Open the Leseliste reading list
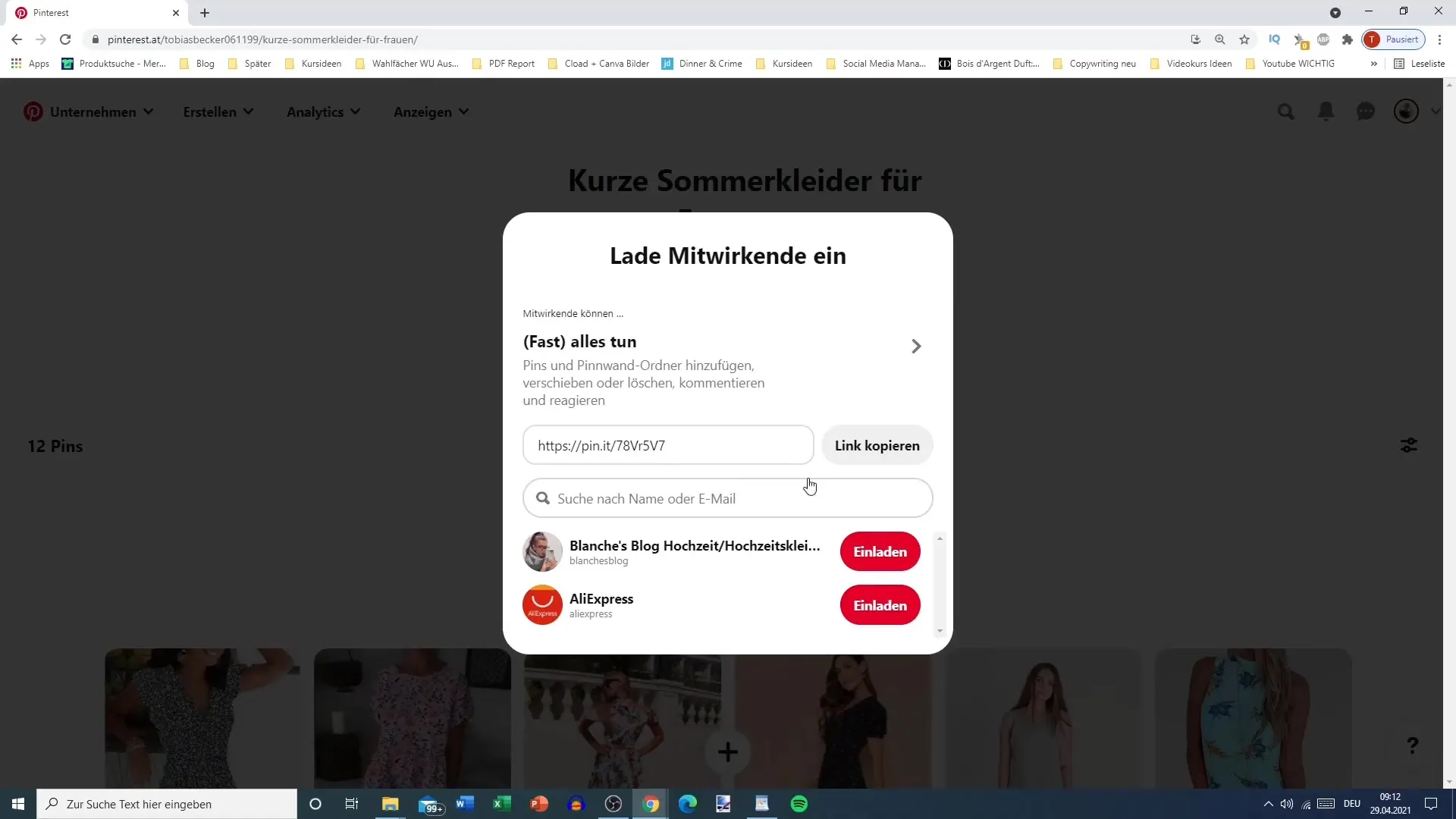1456x819 pixels. (1420, 64)
